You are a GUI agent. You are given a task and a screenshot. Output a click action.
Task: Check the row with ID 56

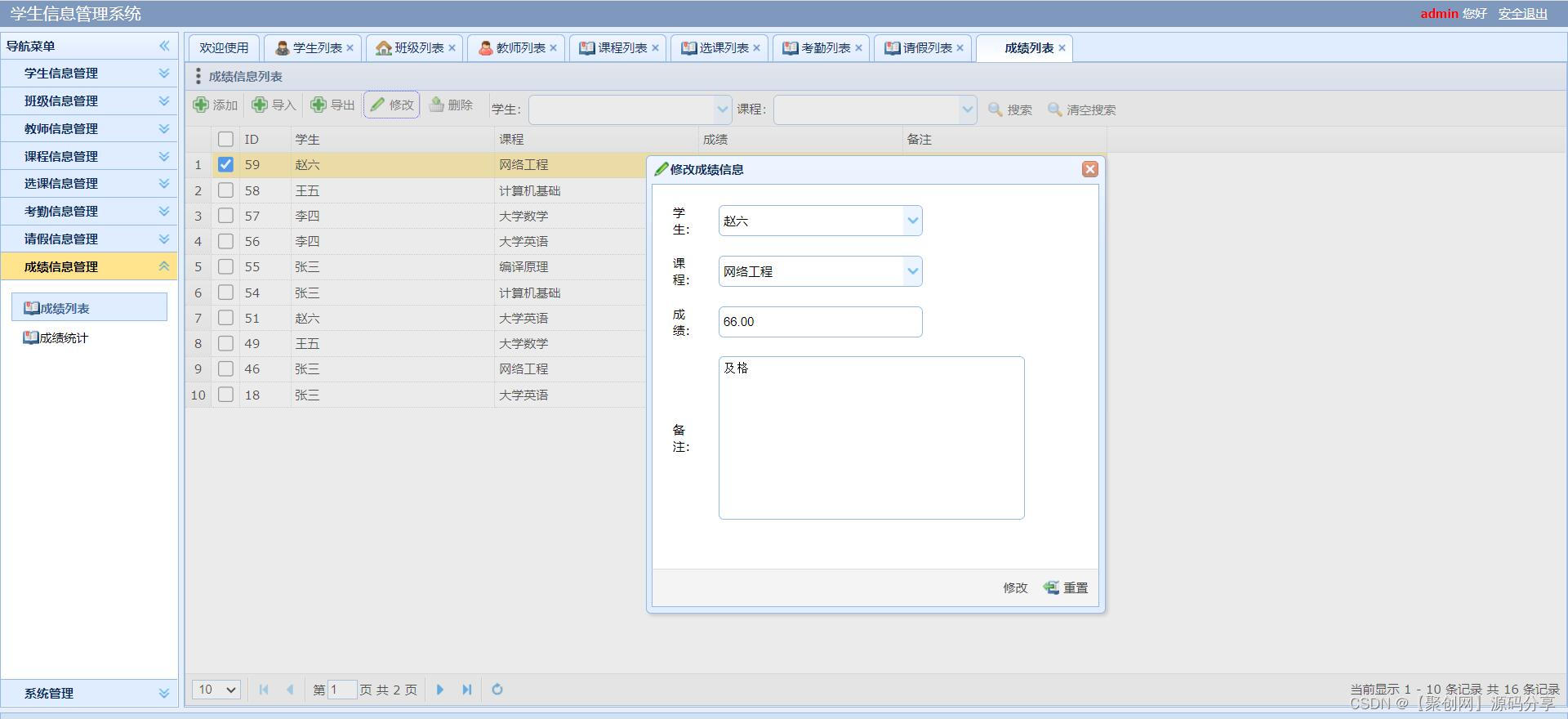coord(225,242)
